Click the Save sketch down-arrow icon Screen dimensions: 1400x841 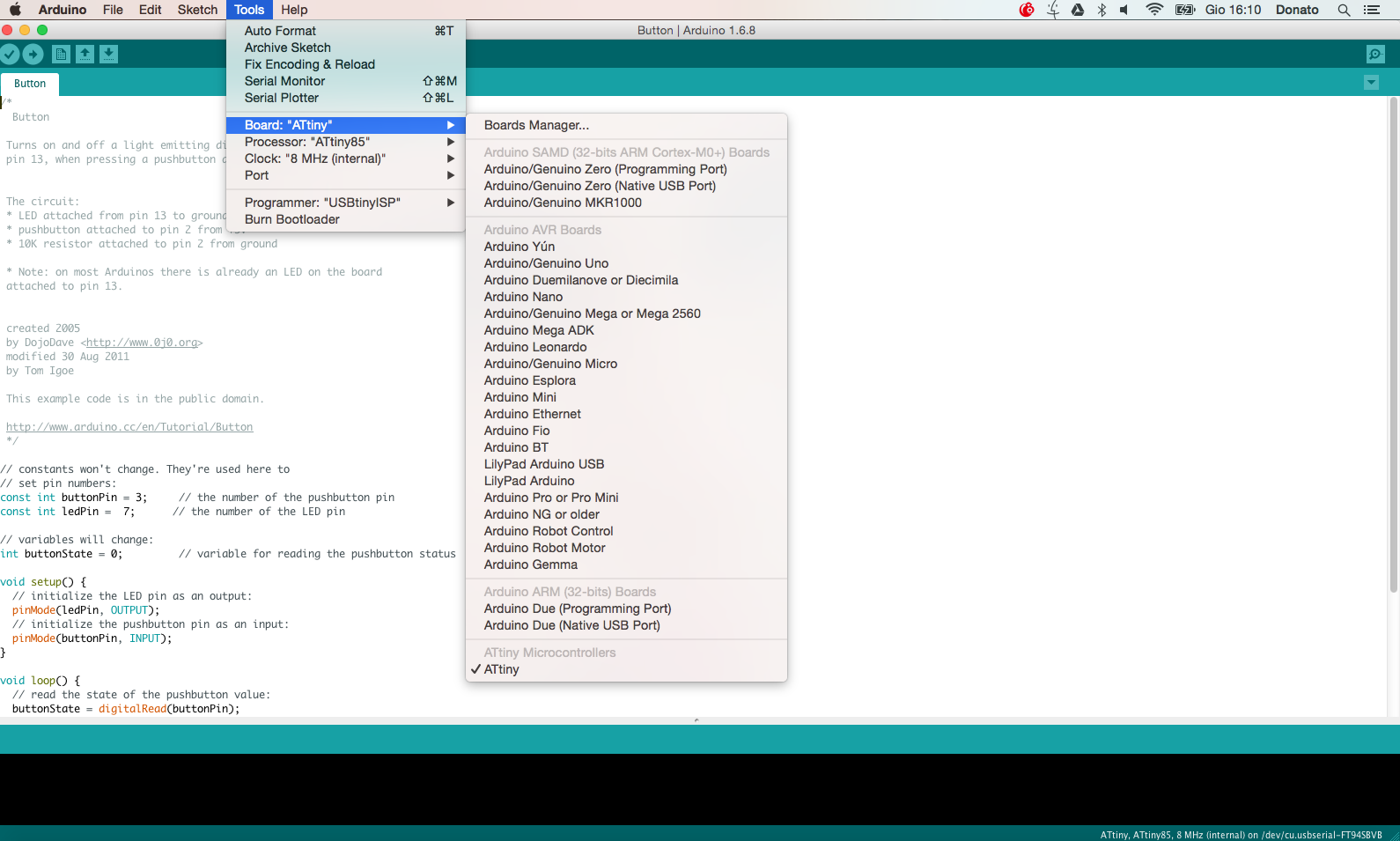(x=108, y=55)
